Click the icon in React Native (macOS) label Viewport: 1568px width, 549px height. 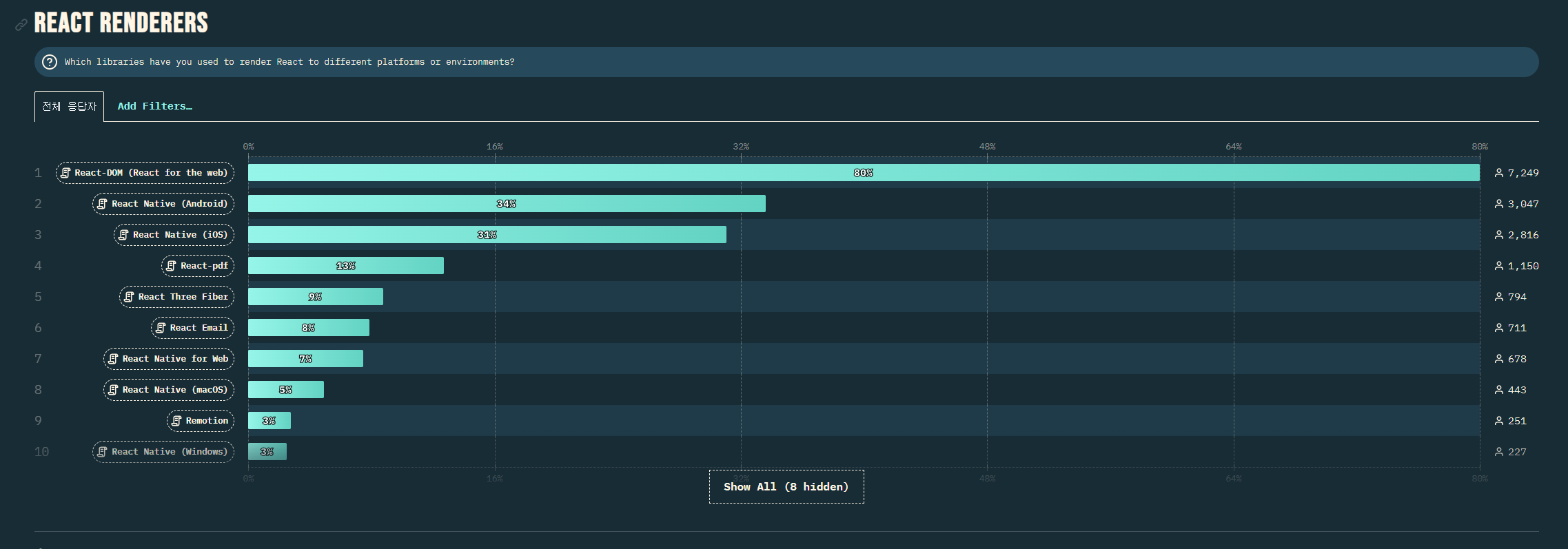113,390
